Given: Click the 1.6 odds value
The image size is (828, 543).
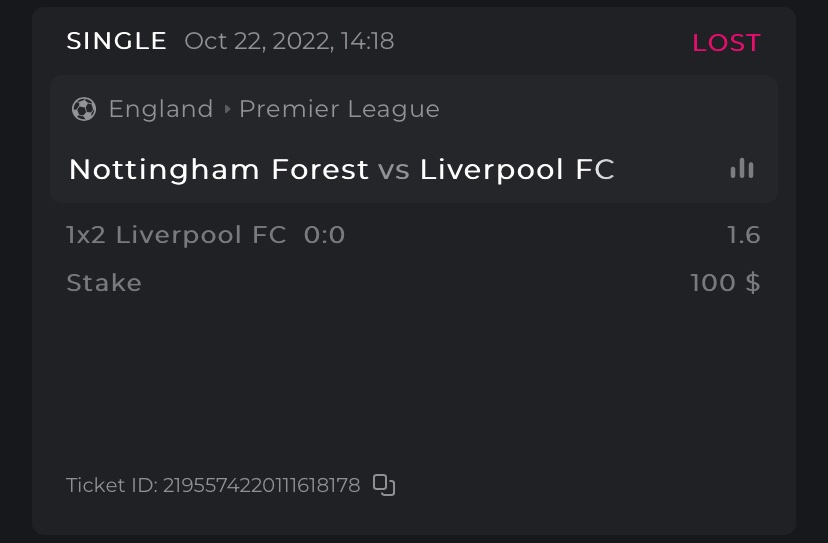Looking at the screenshot, I should (744, 235).
